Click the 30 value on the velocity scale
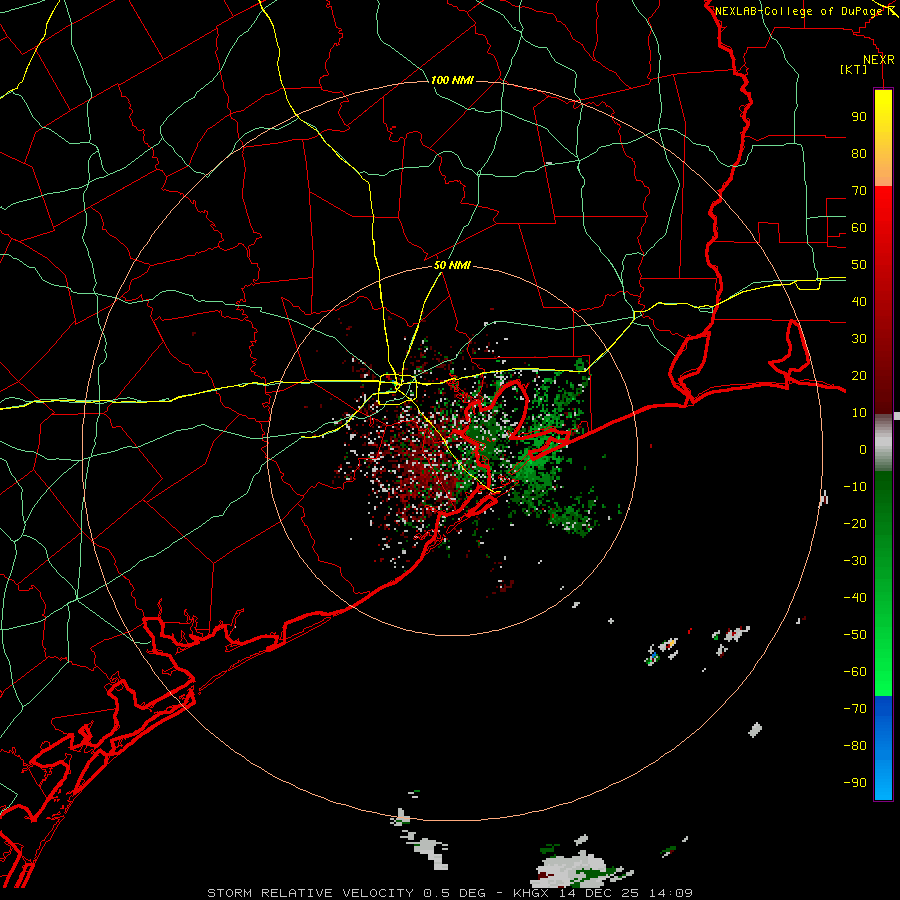 [859, 339]
